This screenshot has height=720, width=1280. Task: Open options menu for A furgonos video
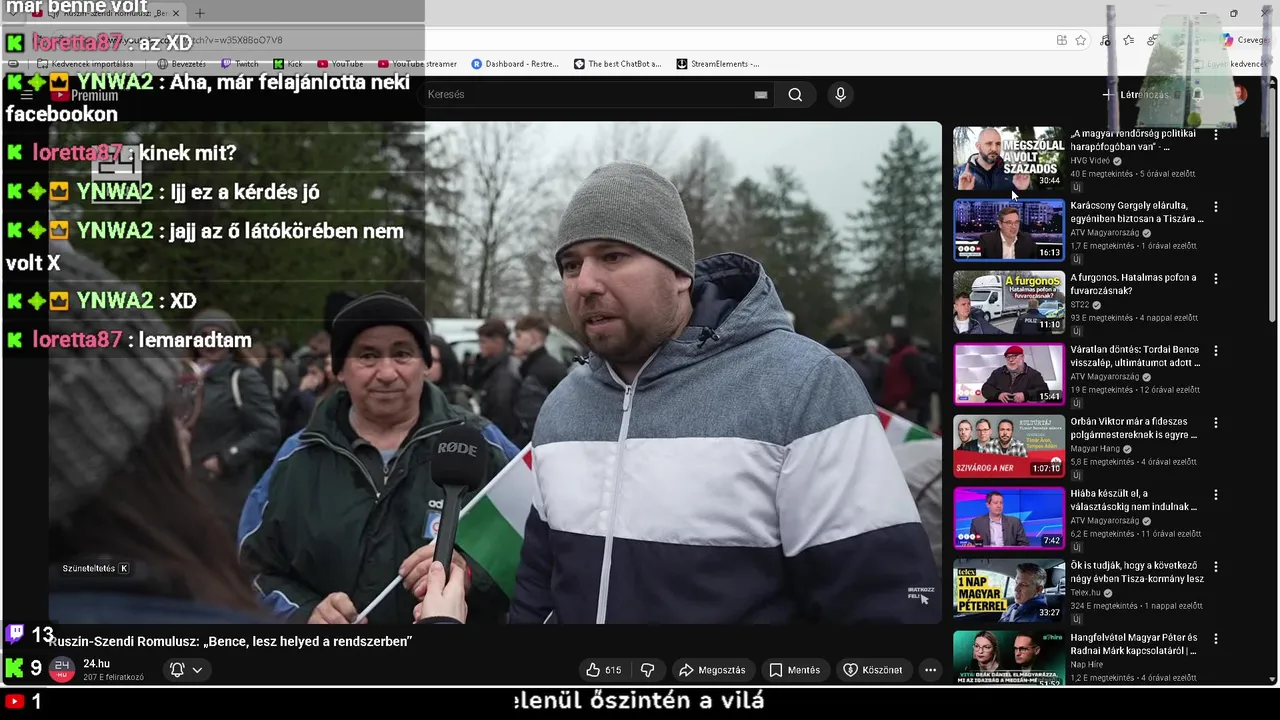click(x=1216, y=279)
